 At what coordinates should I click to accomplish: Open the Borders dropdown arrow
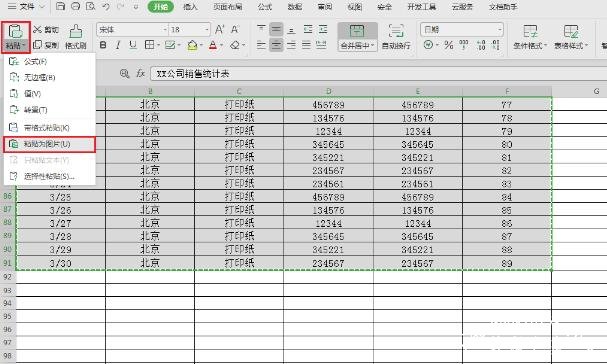[x=158, y=45]
